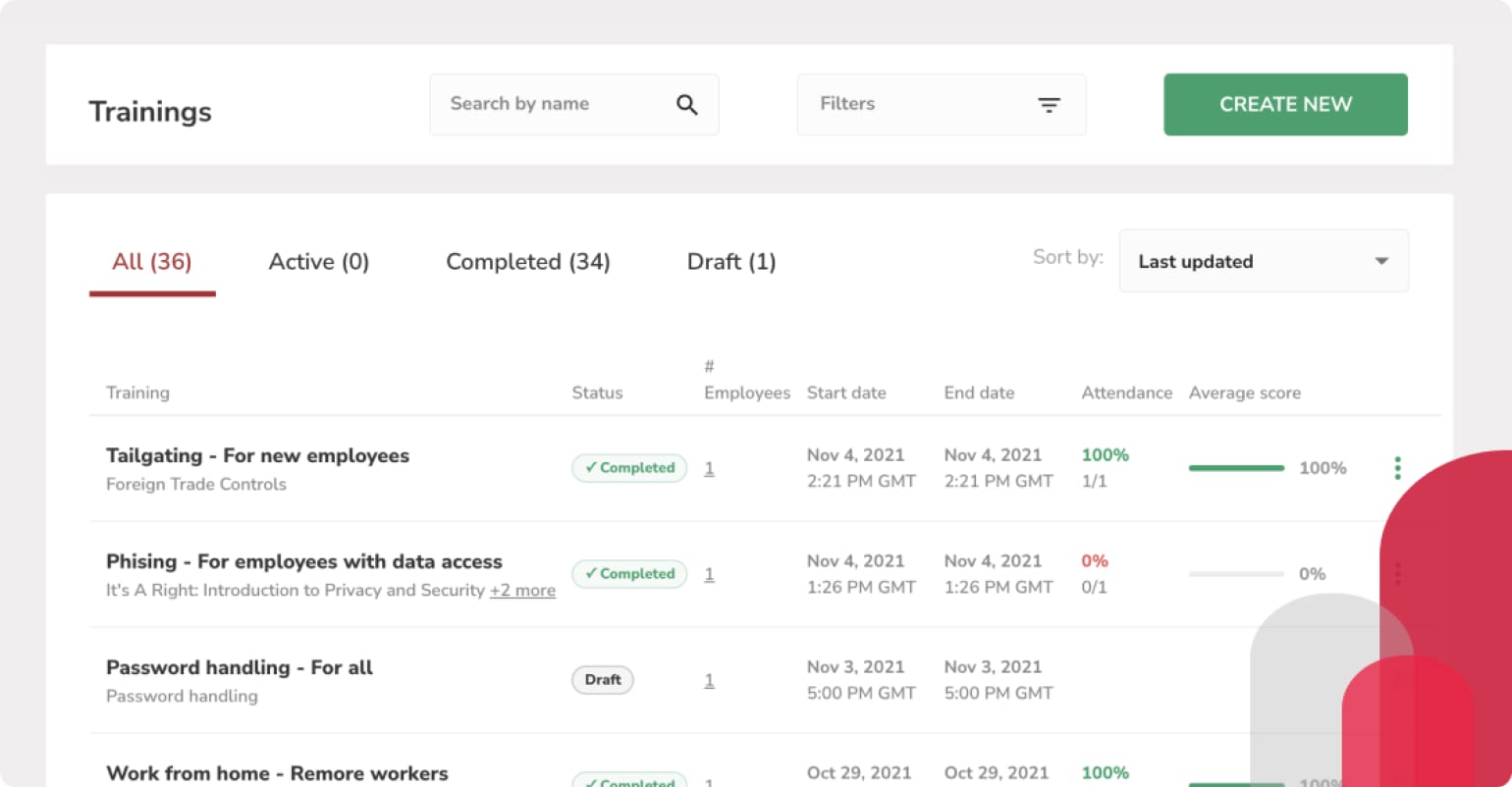Click the Trainings page heading
The width and height of the screenshot is (1512, 787).
click(150, 112)
